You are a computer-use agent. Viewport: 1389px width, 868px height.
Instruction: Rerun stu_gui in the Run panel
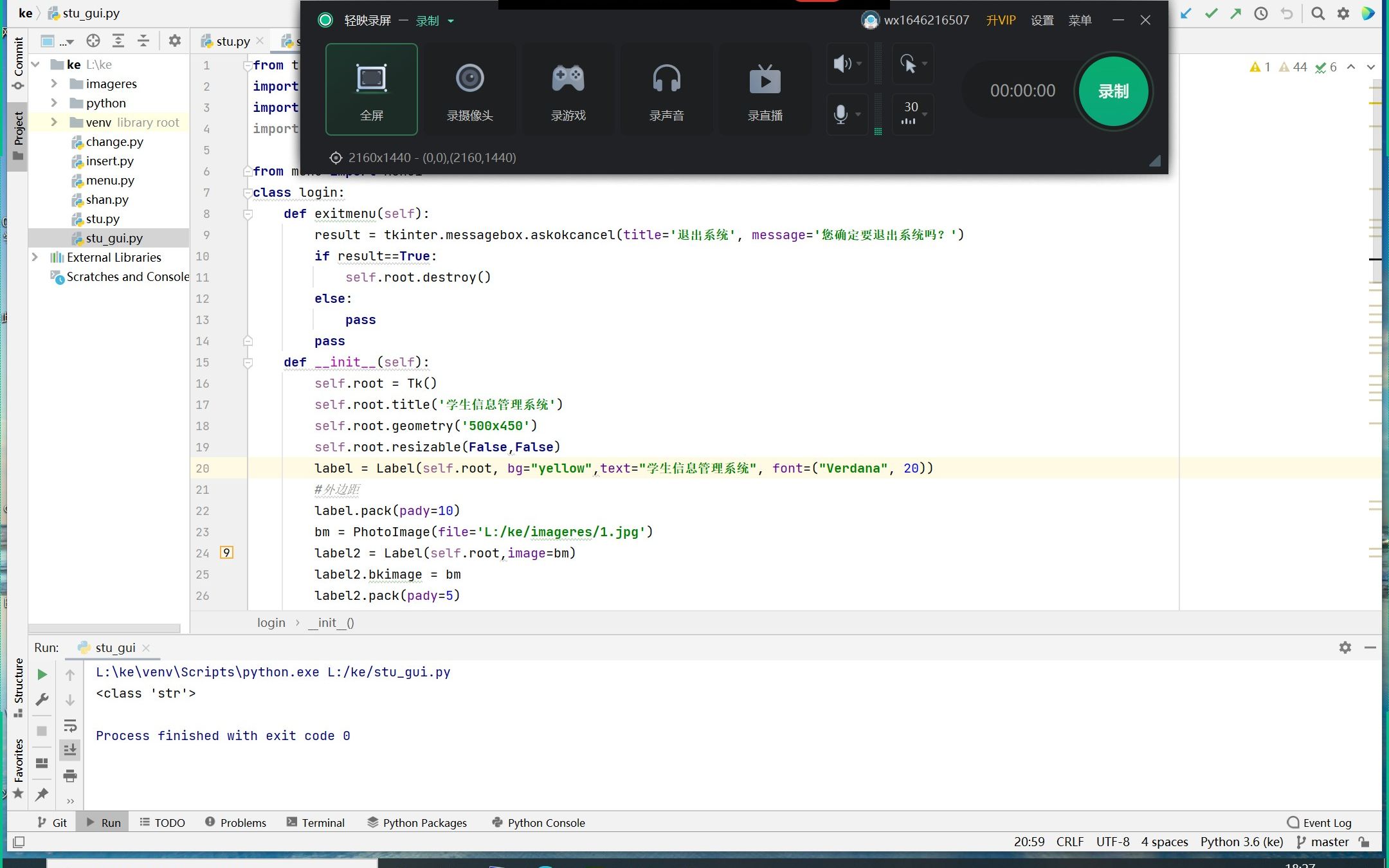pos(42,674)
